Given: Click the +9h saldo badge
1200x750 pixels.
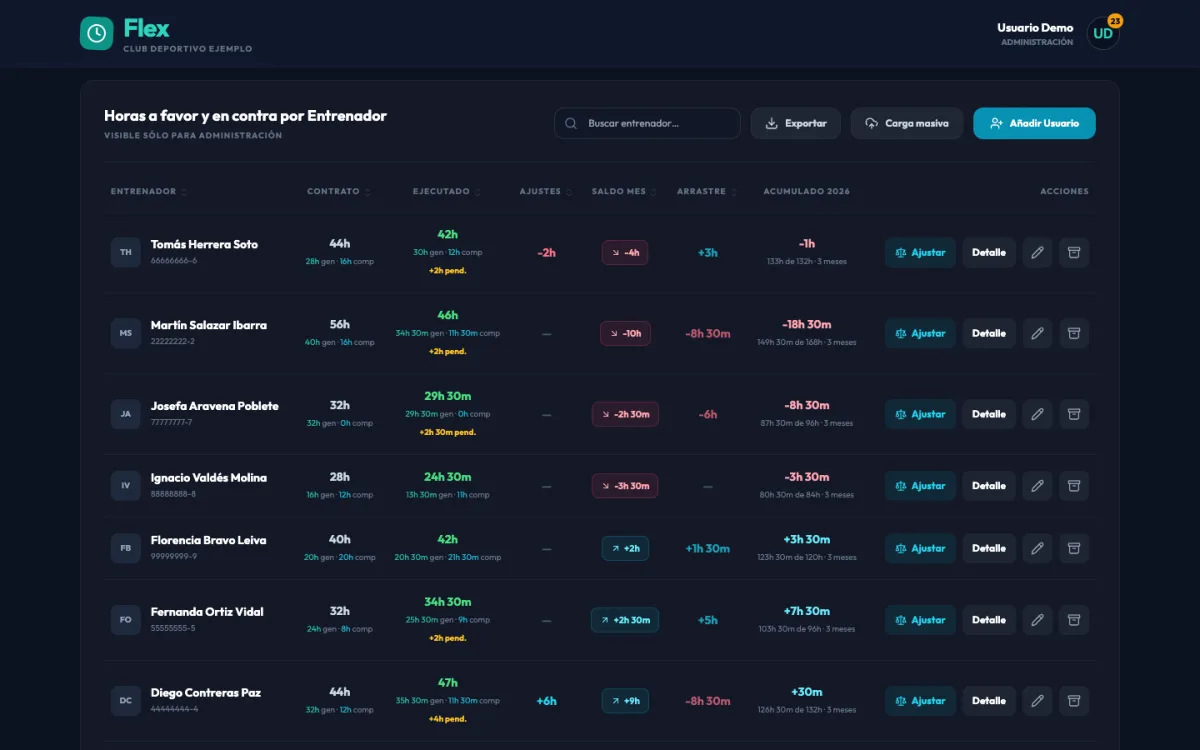Looking at the screenshot, I should [x=625, y=701].
